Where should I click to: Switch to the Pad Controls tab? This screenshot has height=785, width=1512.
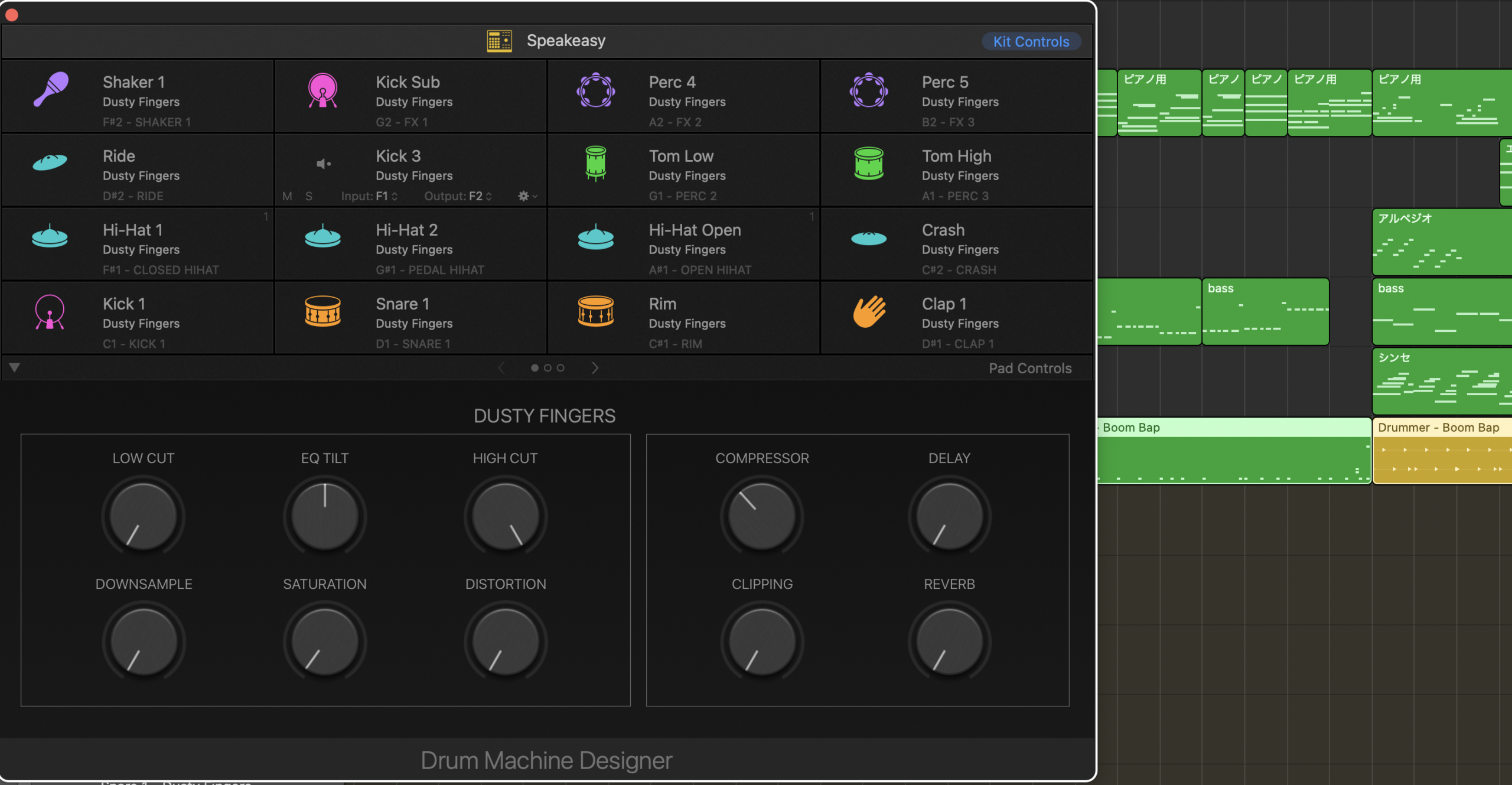point(1030,368)
